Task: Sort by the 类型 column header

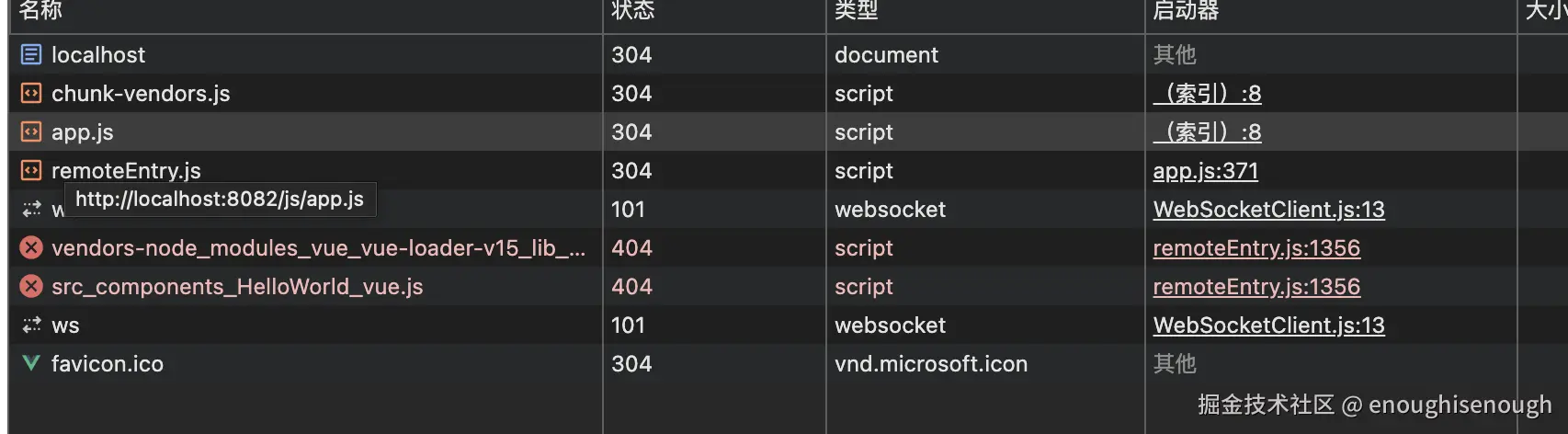Action: 857,11
